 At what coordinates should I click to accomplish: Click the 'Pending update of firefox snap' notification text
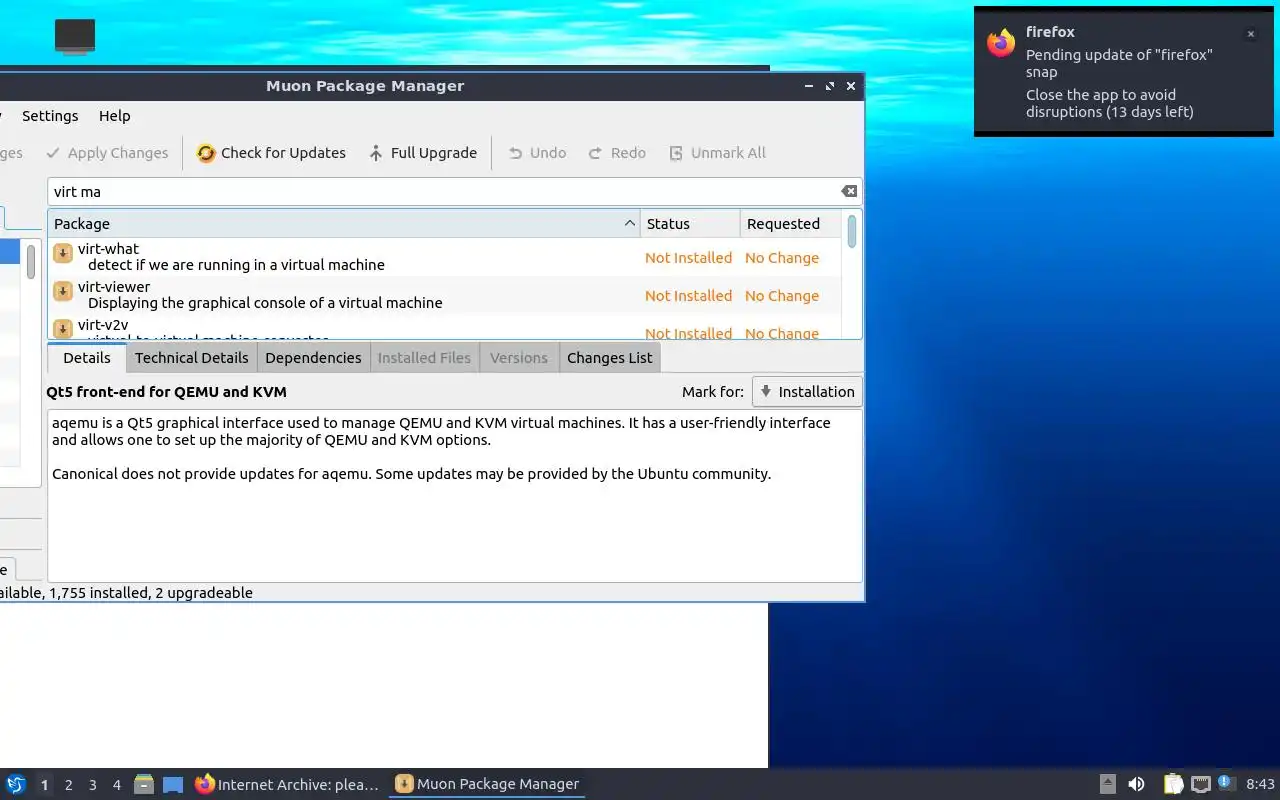tap(1118, 63)
